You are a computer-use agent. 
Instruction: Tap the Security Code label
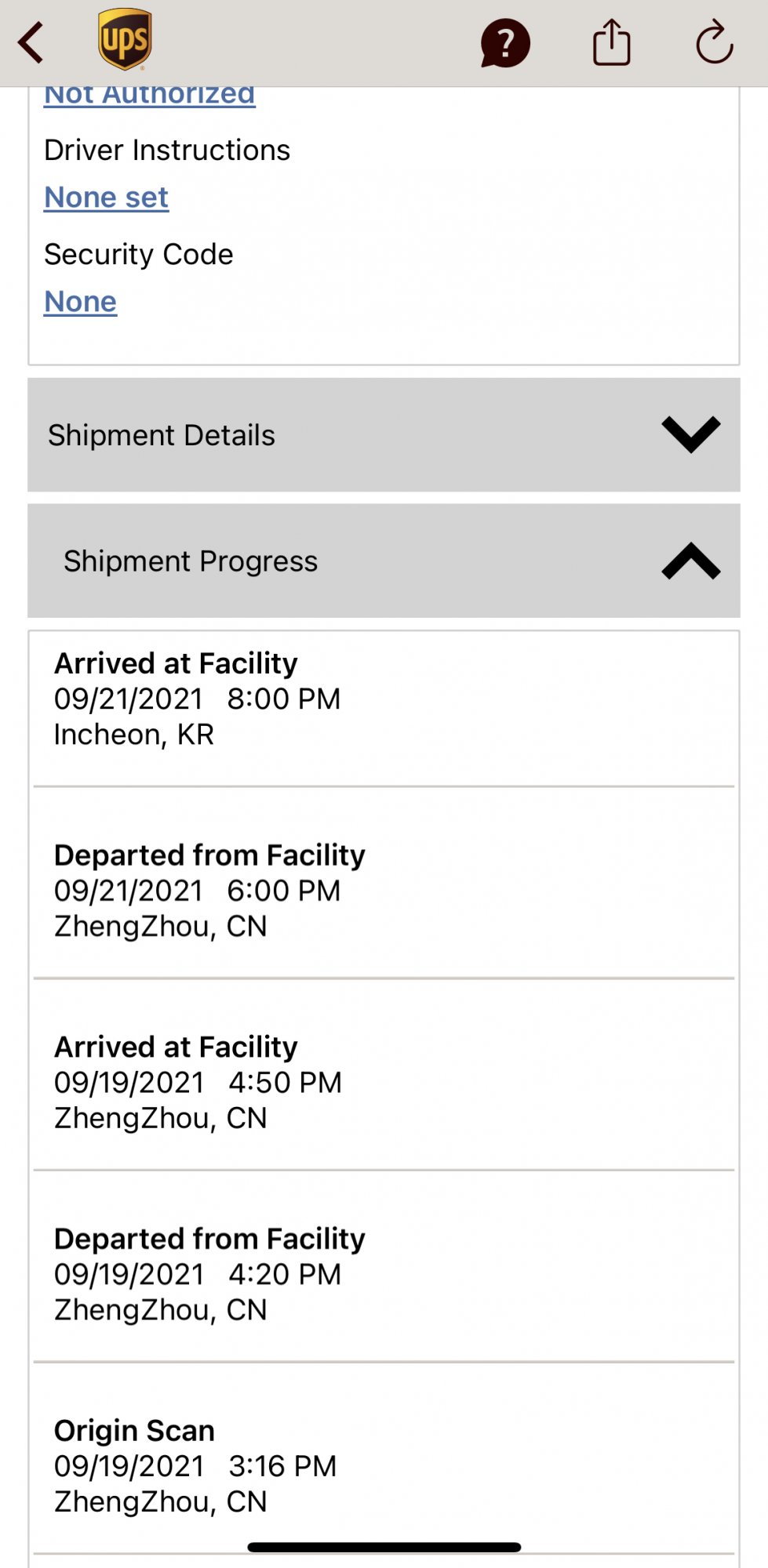coord(139,254)
